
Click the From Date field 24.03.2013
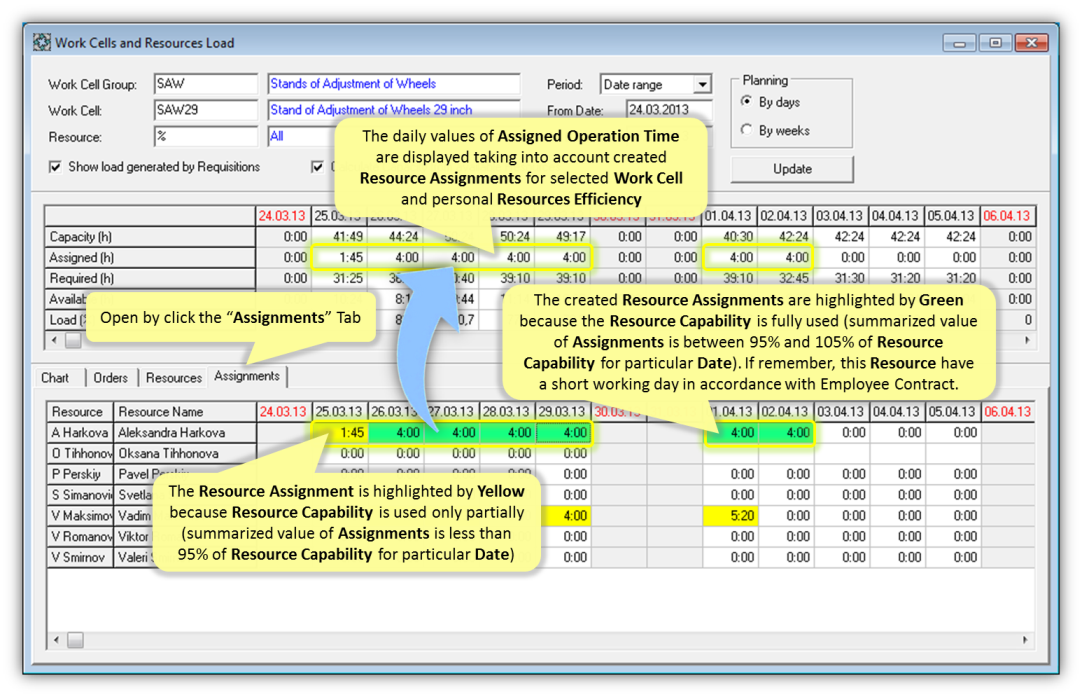click(669, 110)
